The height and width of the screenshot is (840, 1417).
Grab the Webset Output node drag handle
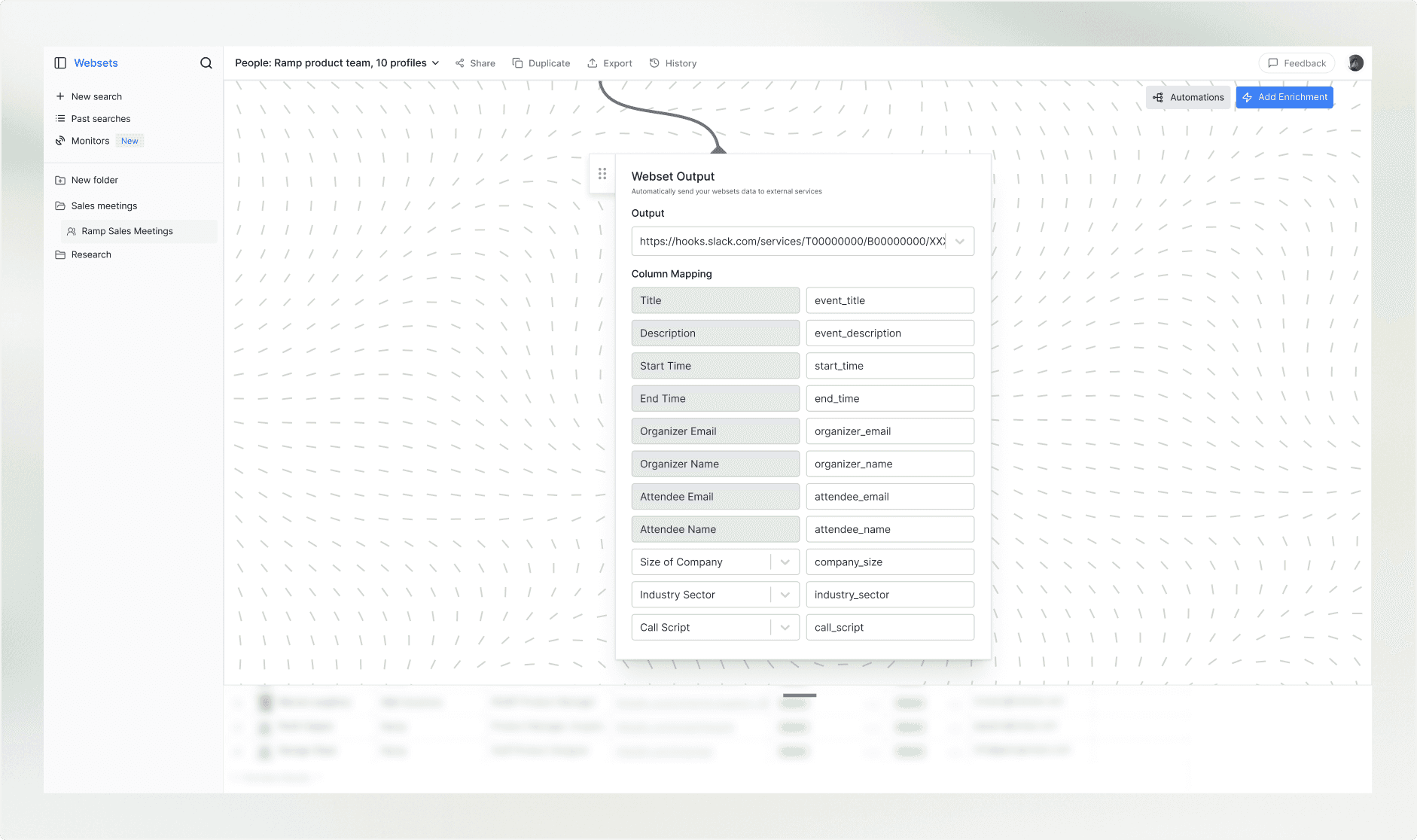point(602,174)
